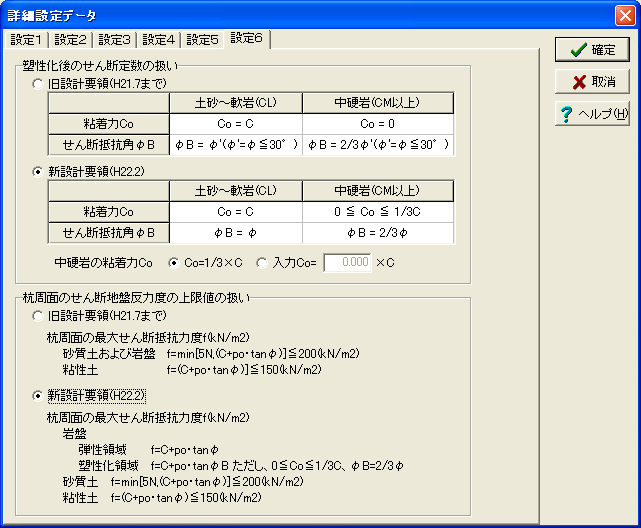
Task: Click the せん断抵抗角φB row header in the old table
Action: (109, 145)
